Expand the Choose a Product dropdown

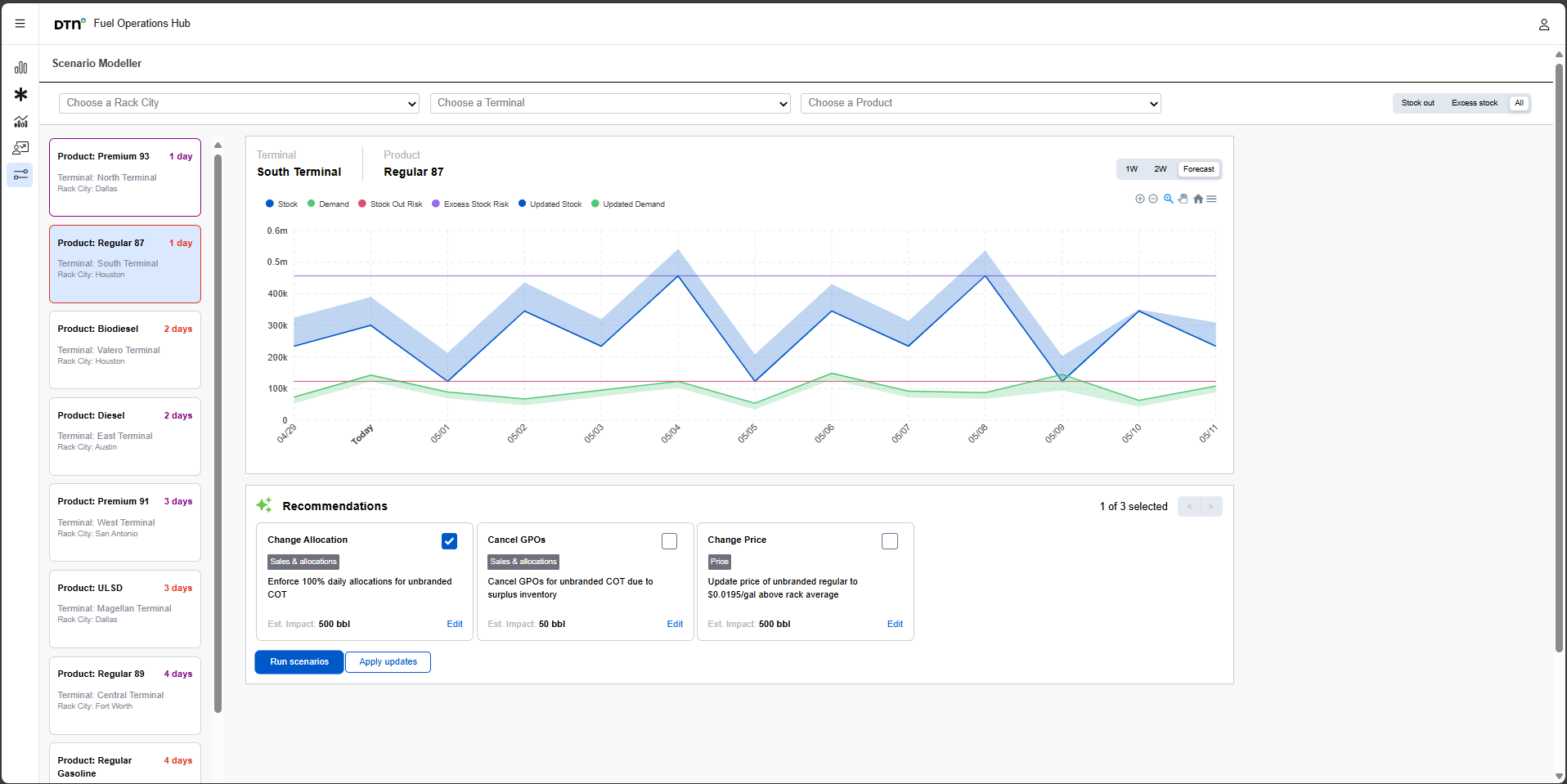pos(981,103)
